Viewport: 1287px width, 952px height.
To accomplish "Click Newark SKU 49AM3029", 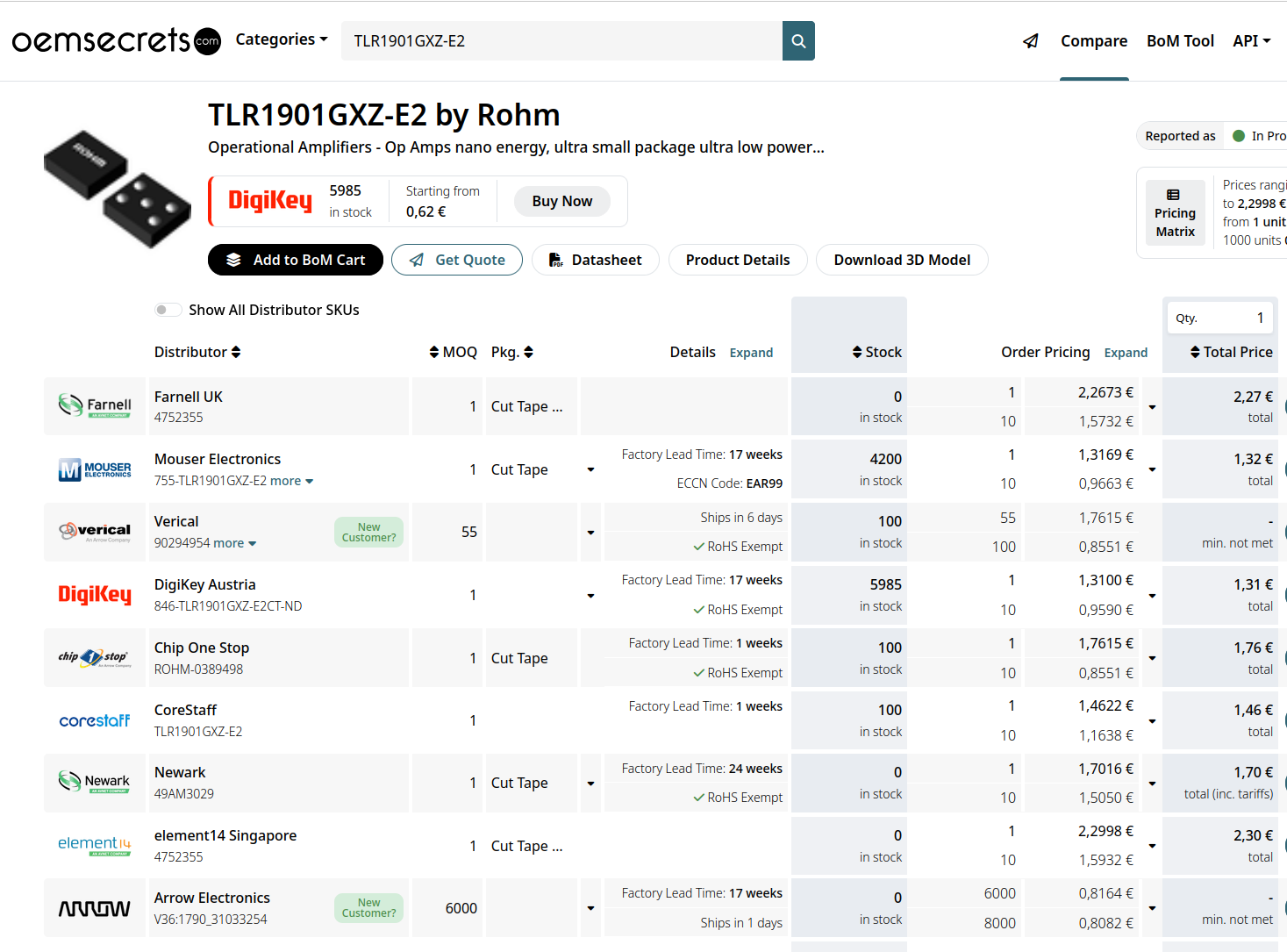I will 184,793.
